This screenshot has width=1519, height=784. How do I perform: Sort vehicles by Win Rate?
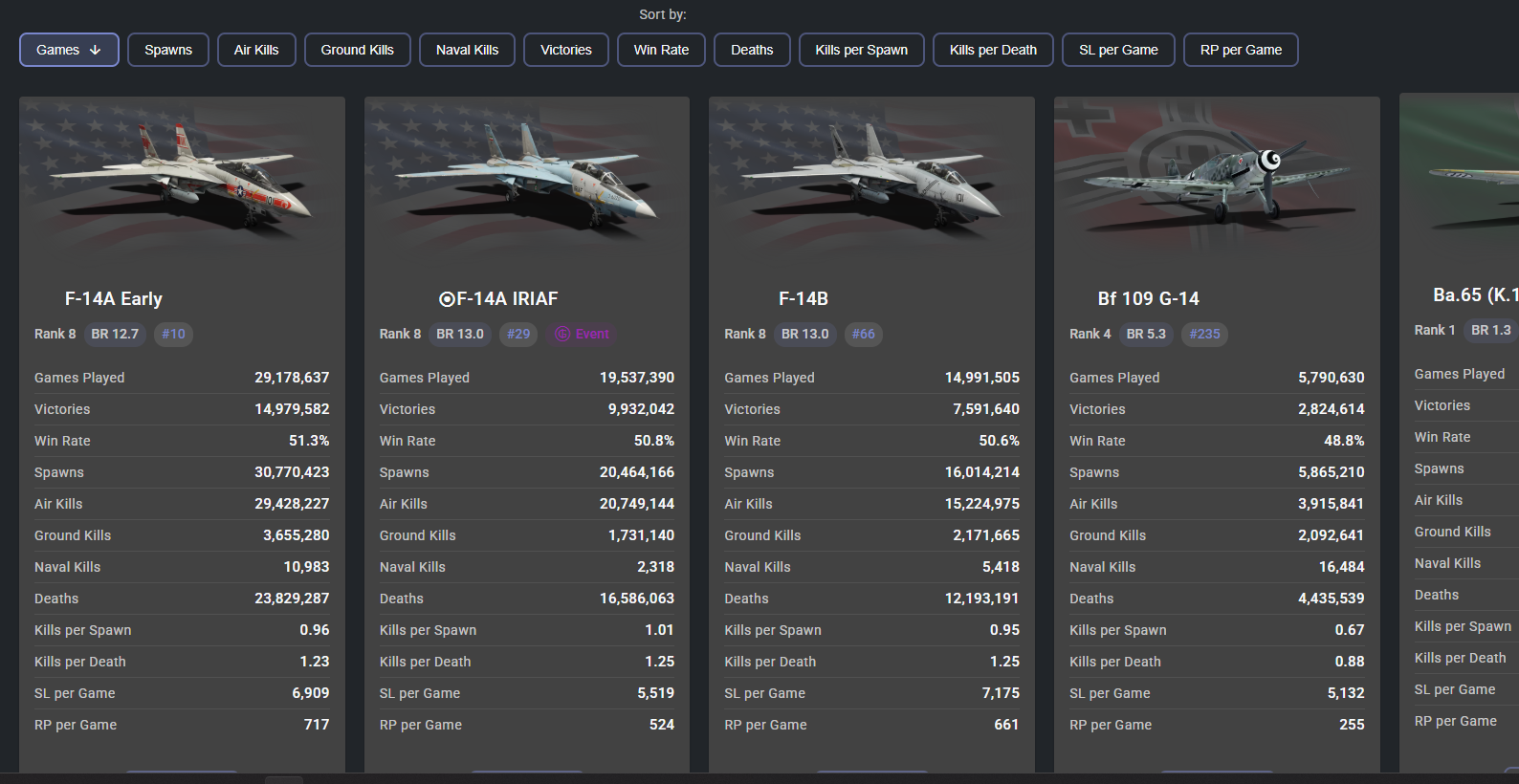[x=661, y=50]
